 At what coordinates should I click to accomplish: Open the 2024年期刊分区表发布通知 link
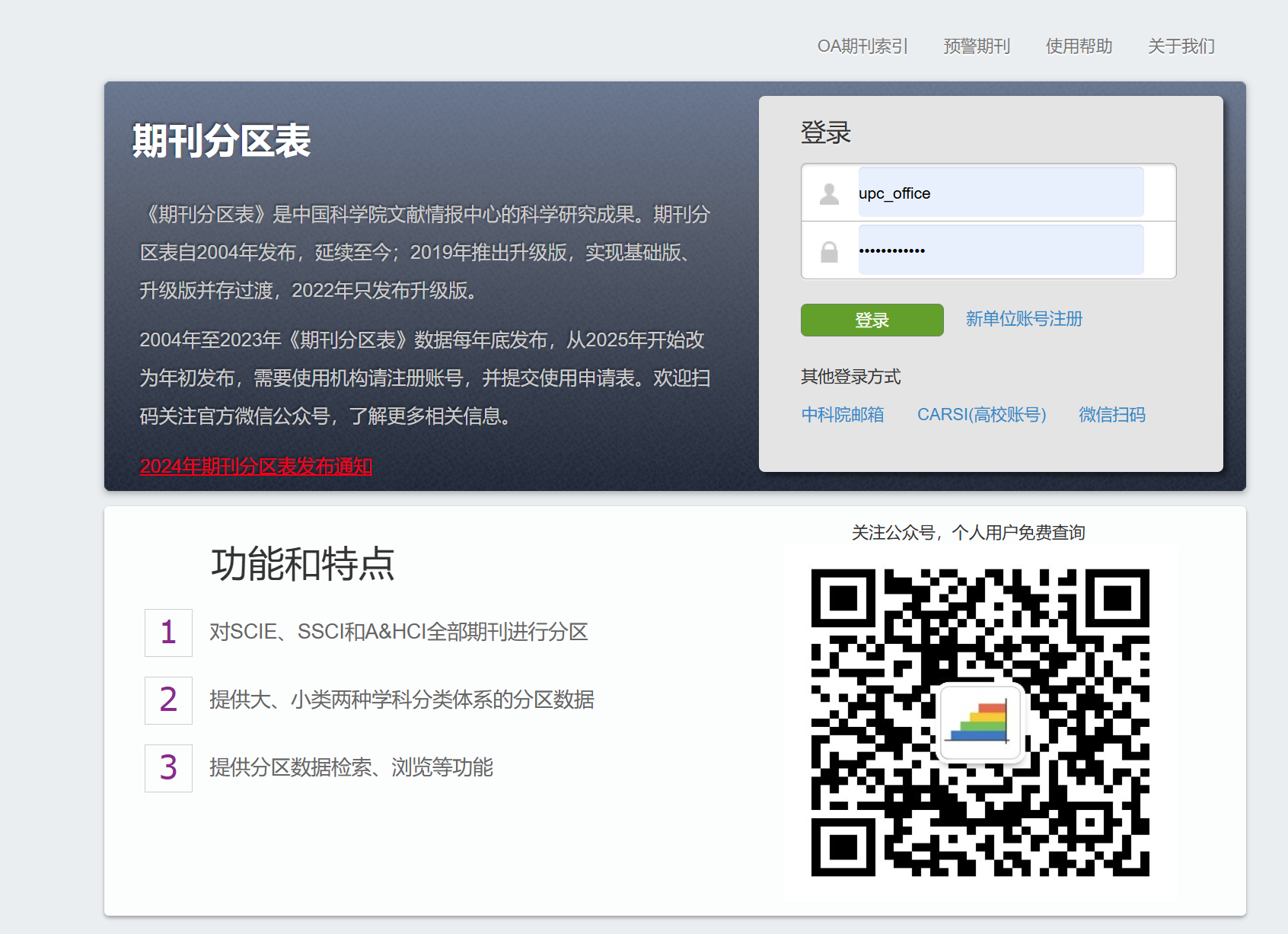(x=256, y=466)
